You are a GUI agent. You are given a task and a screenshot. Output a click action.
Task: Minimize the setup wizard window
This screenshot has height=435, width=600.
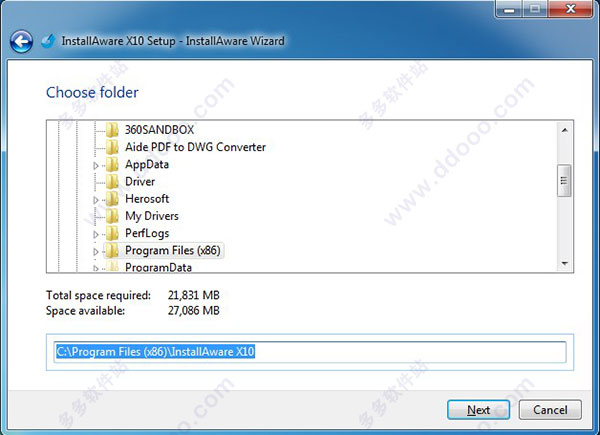(509, 9)
